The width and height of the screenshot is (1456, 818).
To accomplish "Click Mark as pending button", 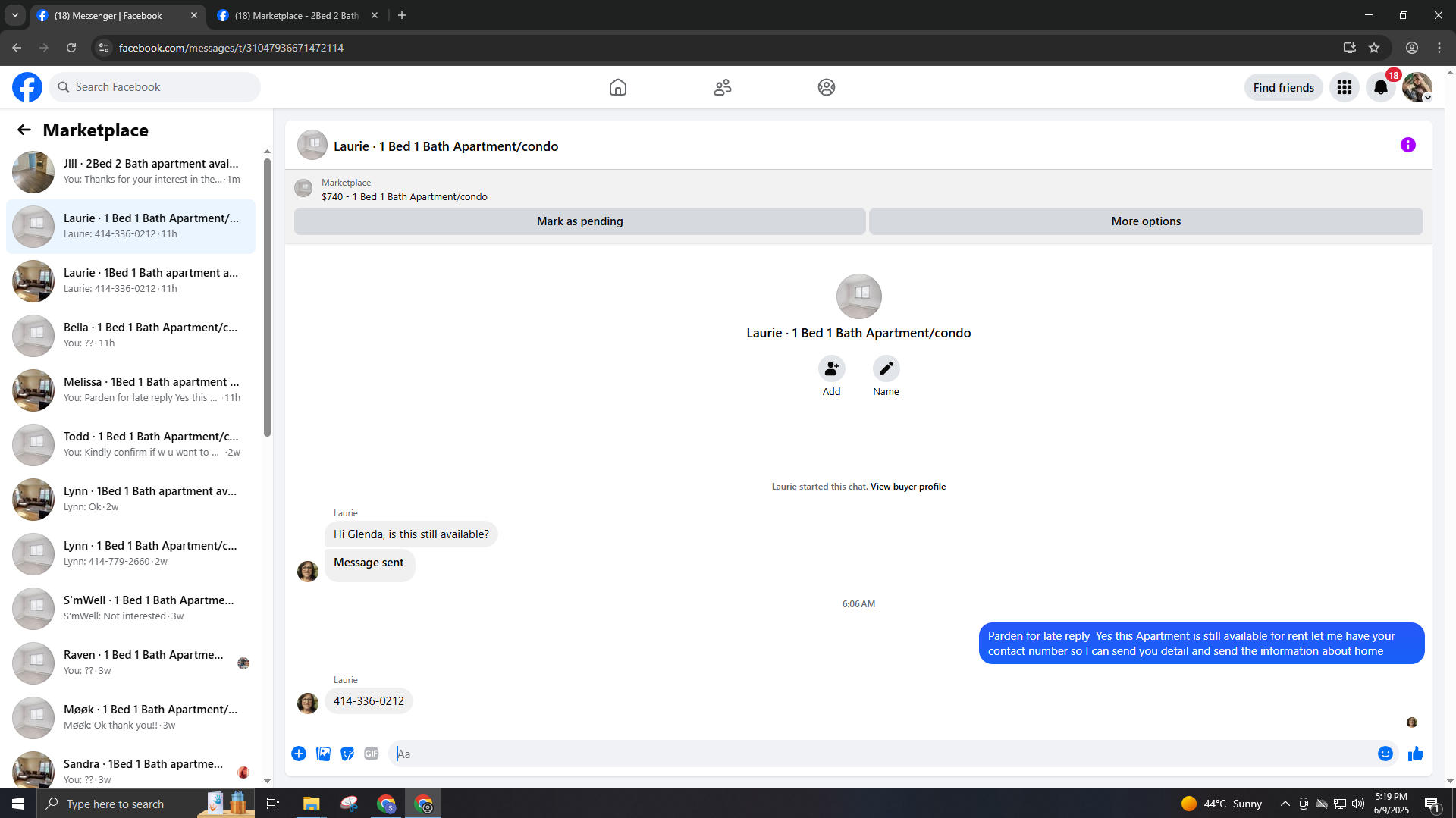I will (580, 221).
